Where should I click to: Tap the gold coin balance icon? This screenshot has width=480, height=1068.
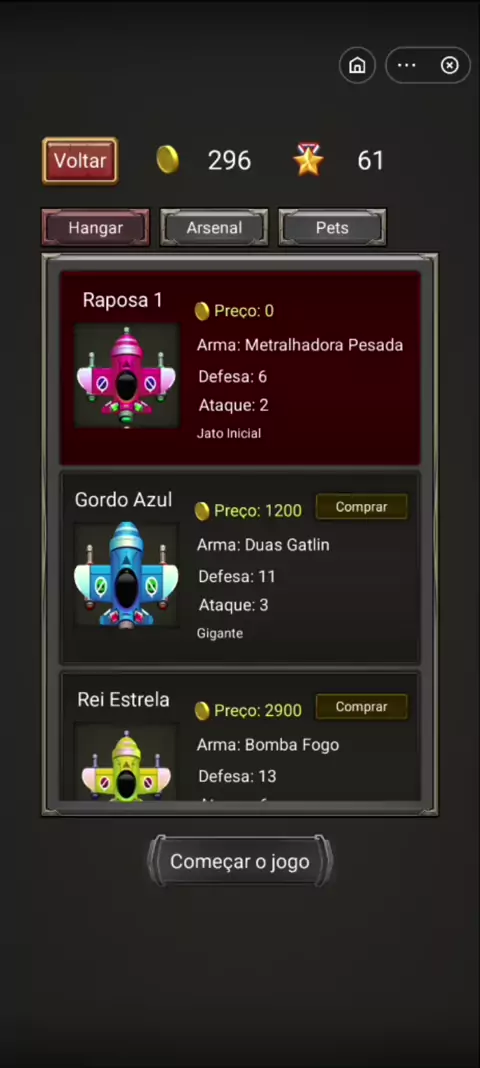pyautogui.click(x=167, y=160)
